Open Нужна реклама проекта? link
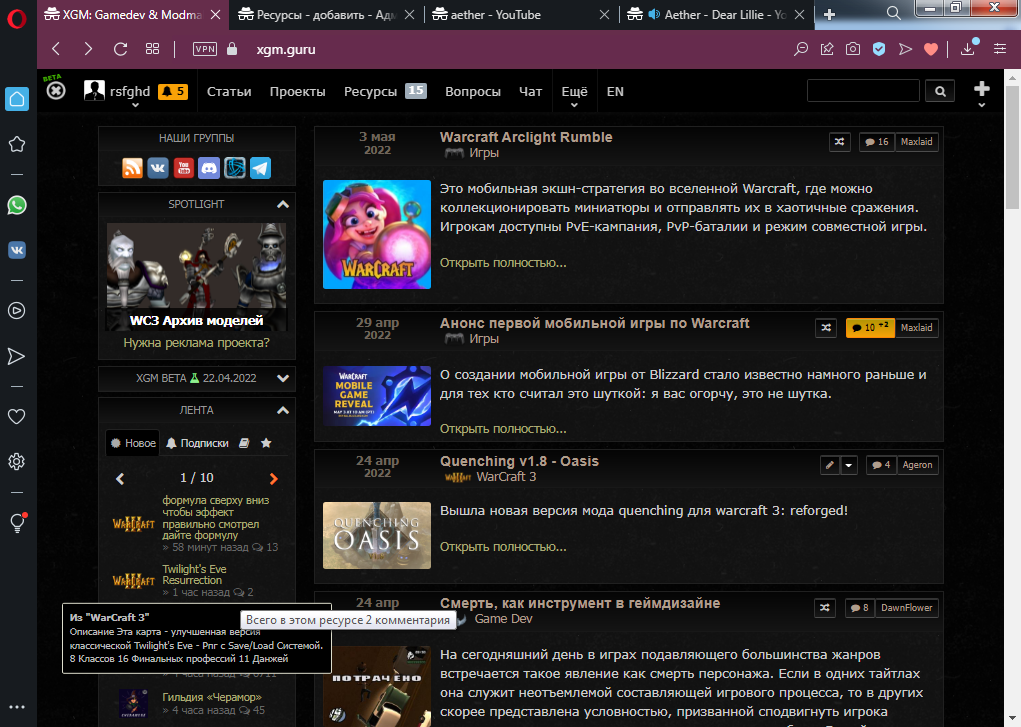The width and height of the screenshot is (1021, 727). 197,343
